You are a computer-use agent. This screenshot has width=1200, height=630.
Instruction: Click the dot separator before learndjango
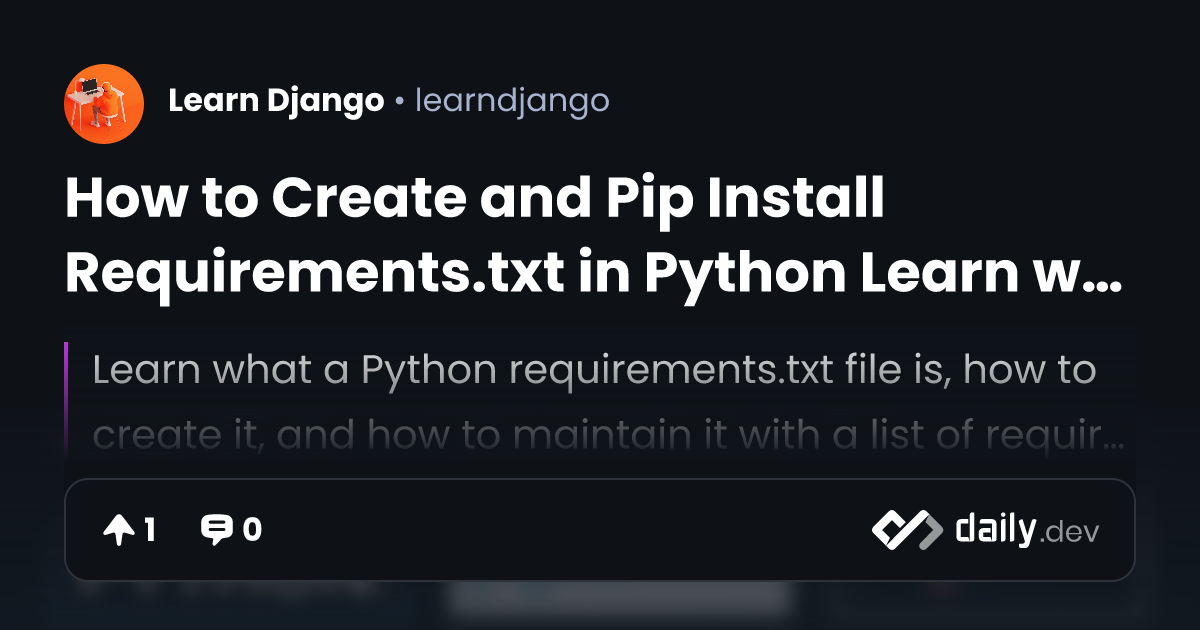point(399,102)
